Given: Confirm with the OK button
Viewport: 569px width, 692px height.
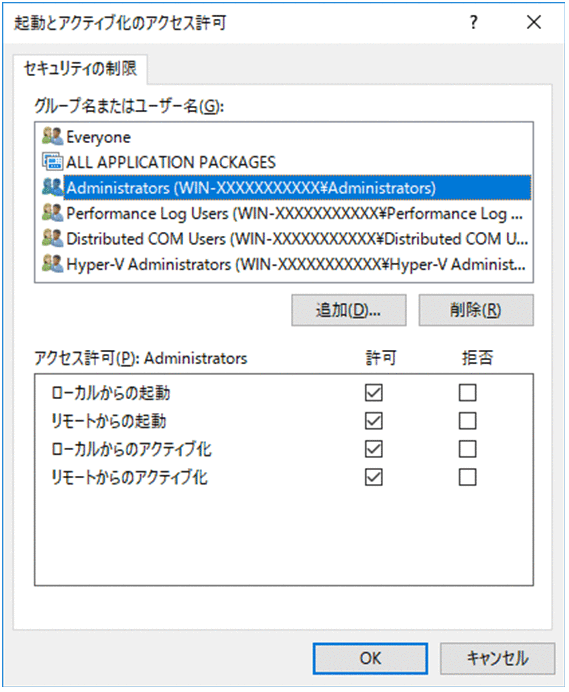Looking at the screenshot, I should [370, 658].
